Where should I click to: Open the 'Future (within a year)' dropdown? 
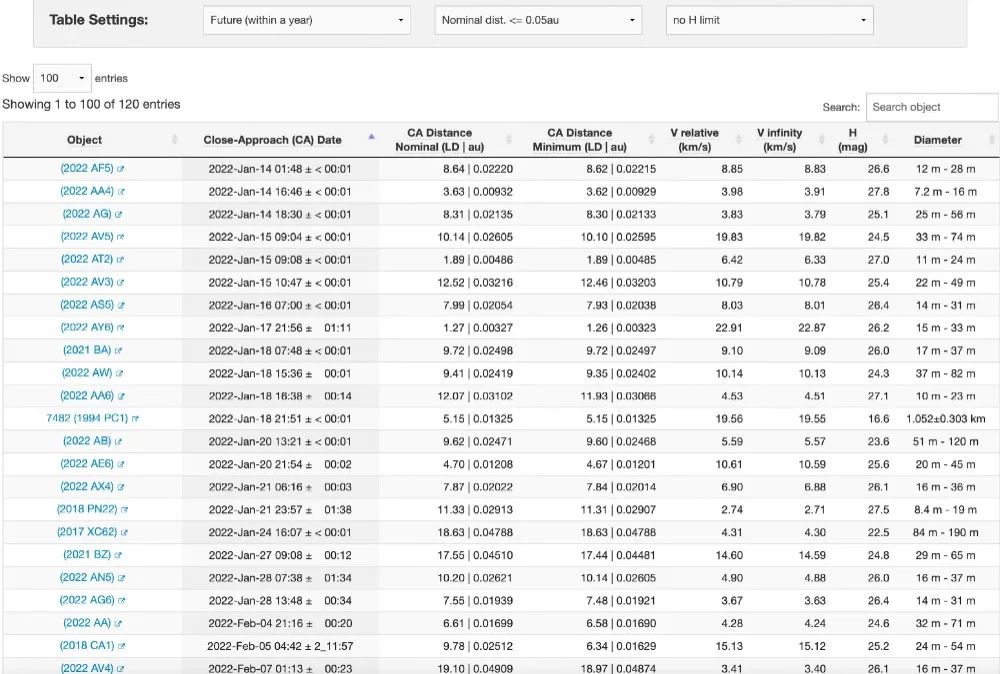(306, 20)
